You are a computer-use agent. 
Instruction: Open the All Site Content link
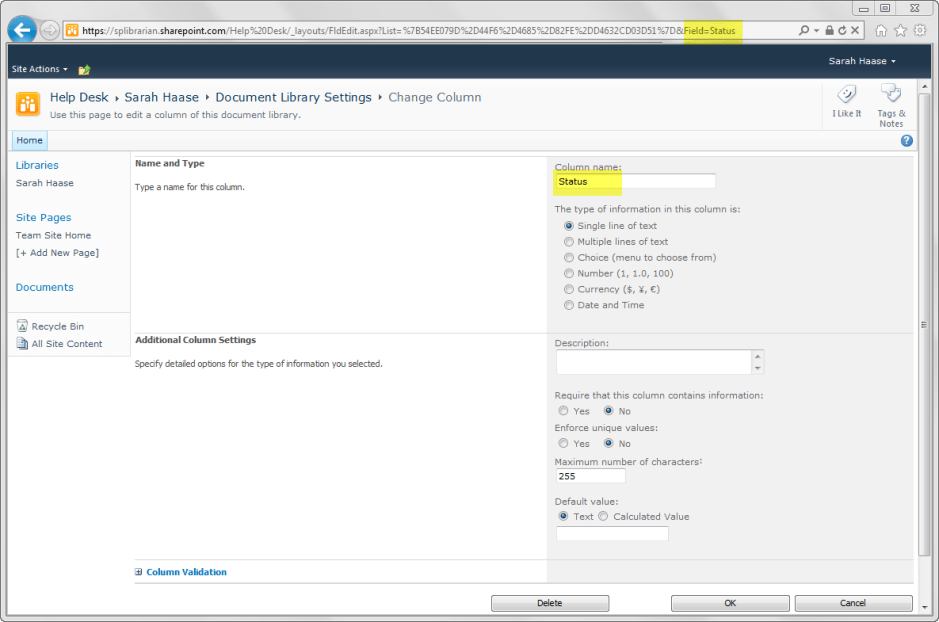66,344
